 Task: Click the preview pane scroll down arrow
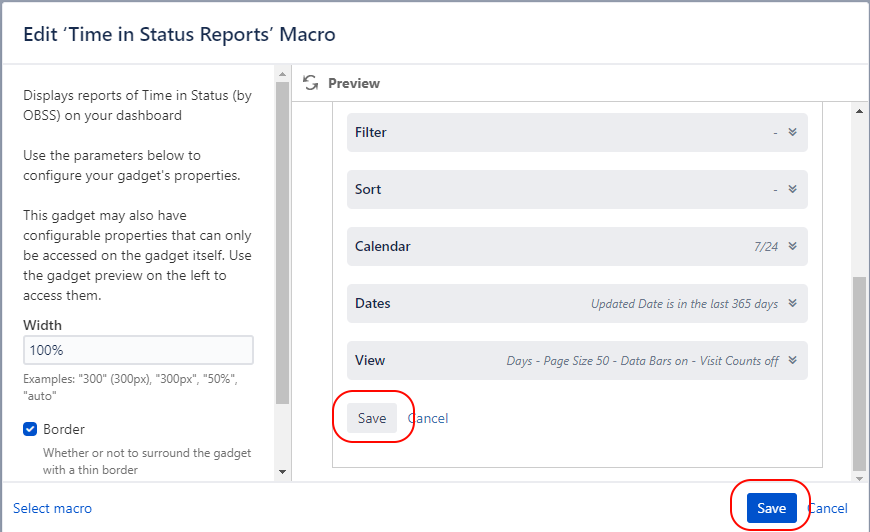tap(860, 472)
